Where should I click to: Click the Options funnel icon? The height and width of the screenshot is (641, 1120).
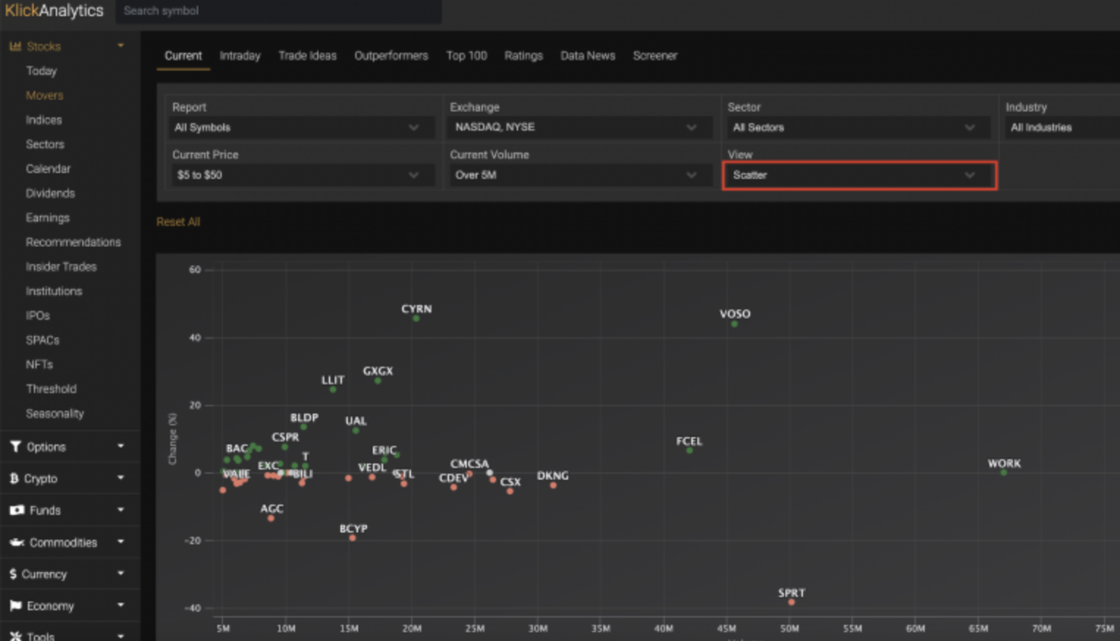(15, 447)
